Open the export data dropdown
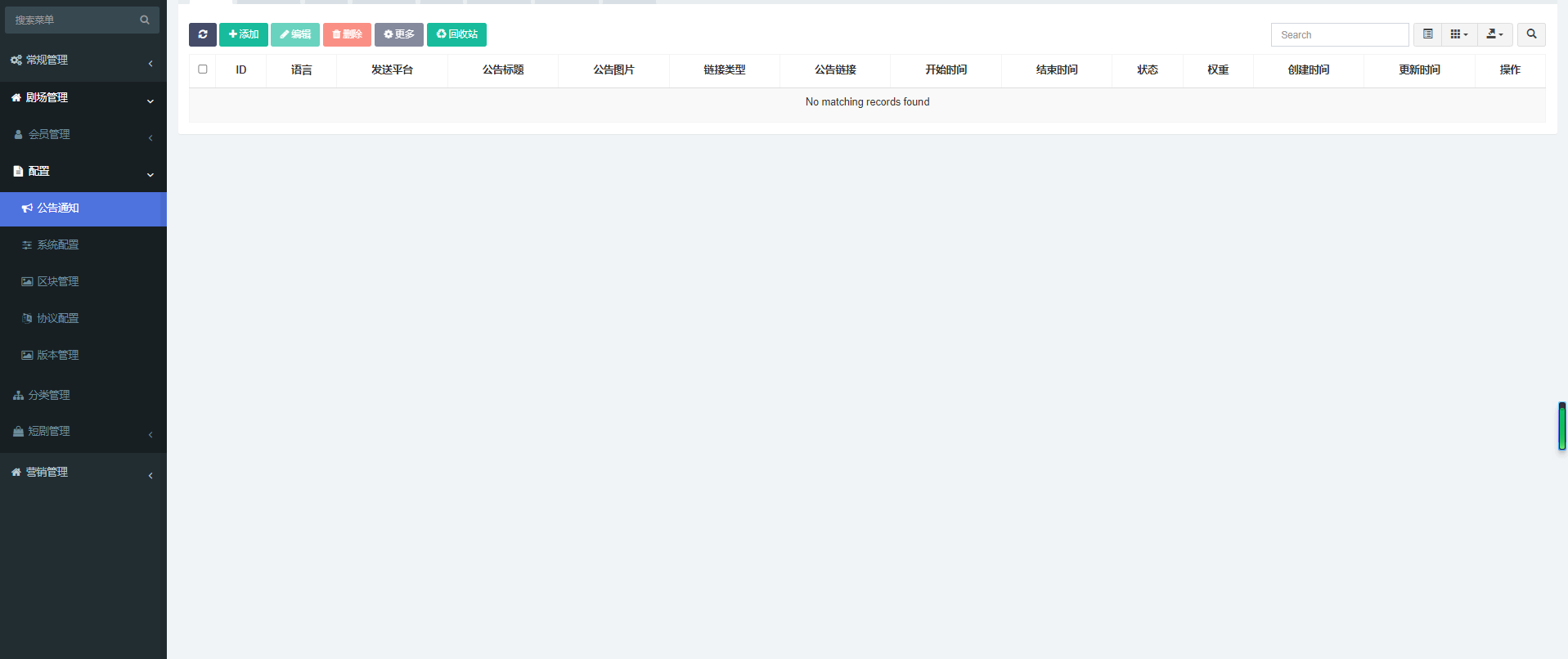 [x=1494, y=34]
